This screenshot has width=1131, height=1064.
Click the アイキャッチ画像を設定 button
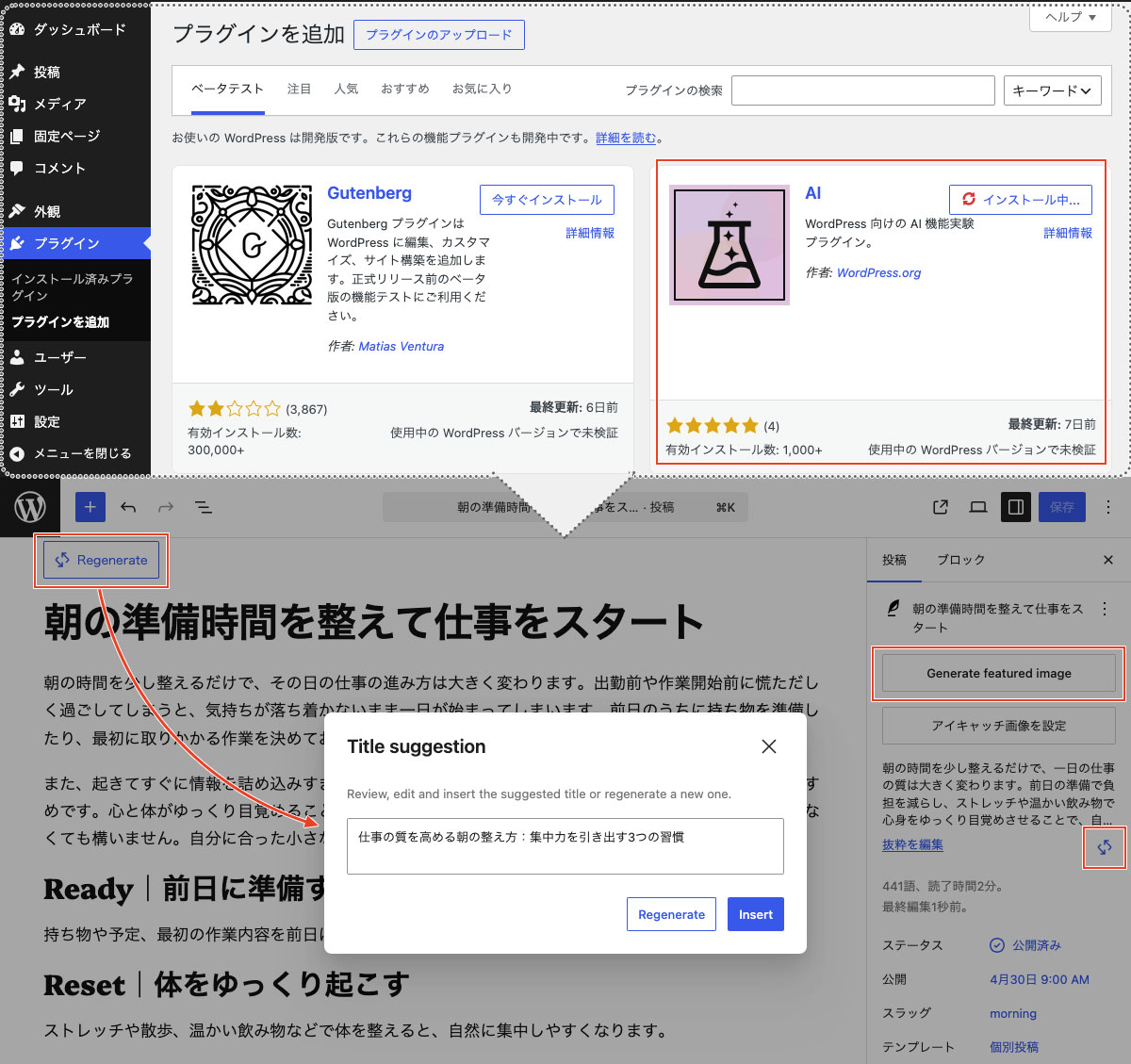pos(999,726)
